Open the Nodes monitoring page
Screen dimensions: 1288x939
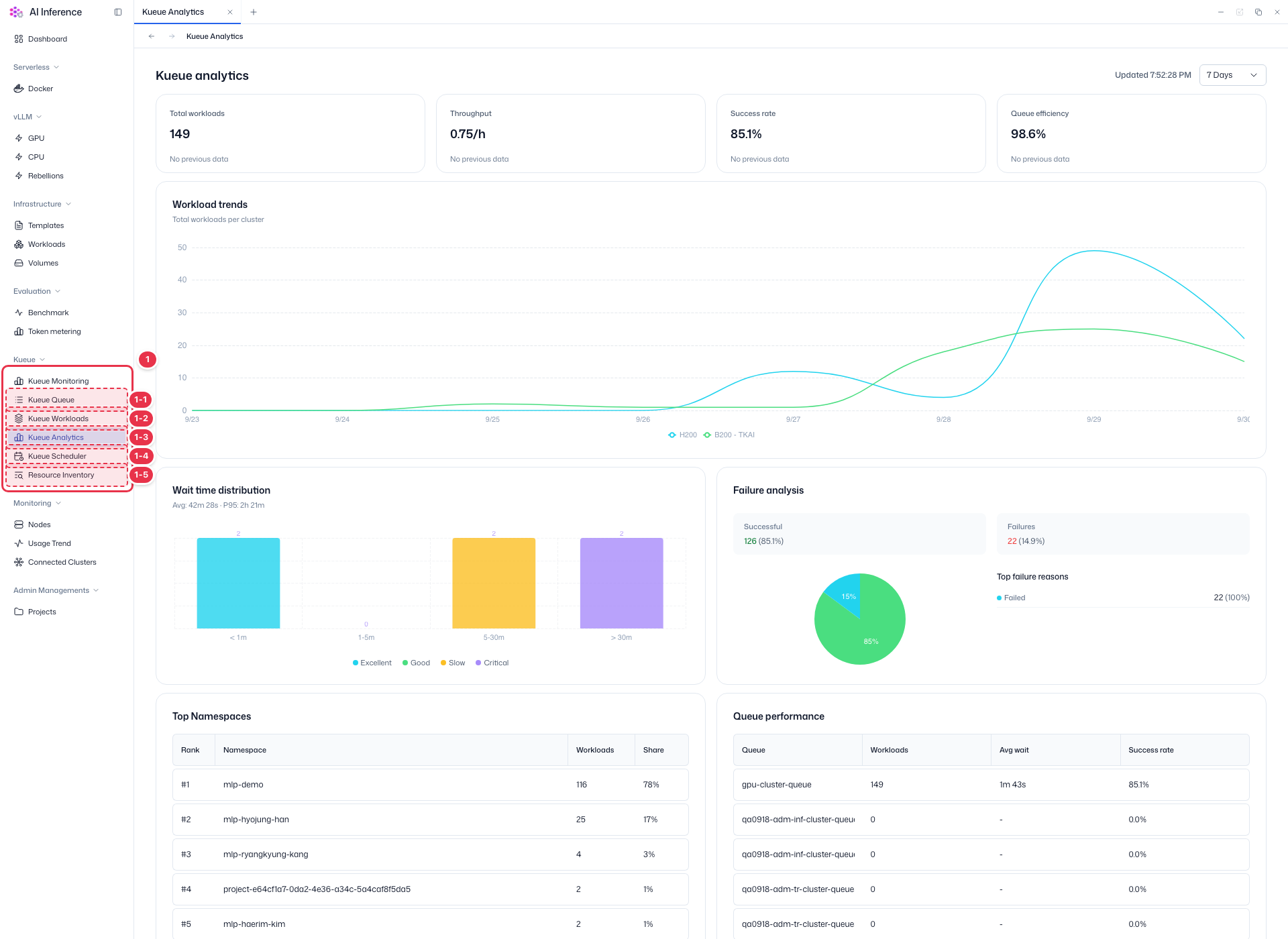[x=39, y=524]
